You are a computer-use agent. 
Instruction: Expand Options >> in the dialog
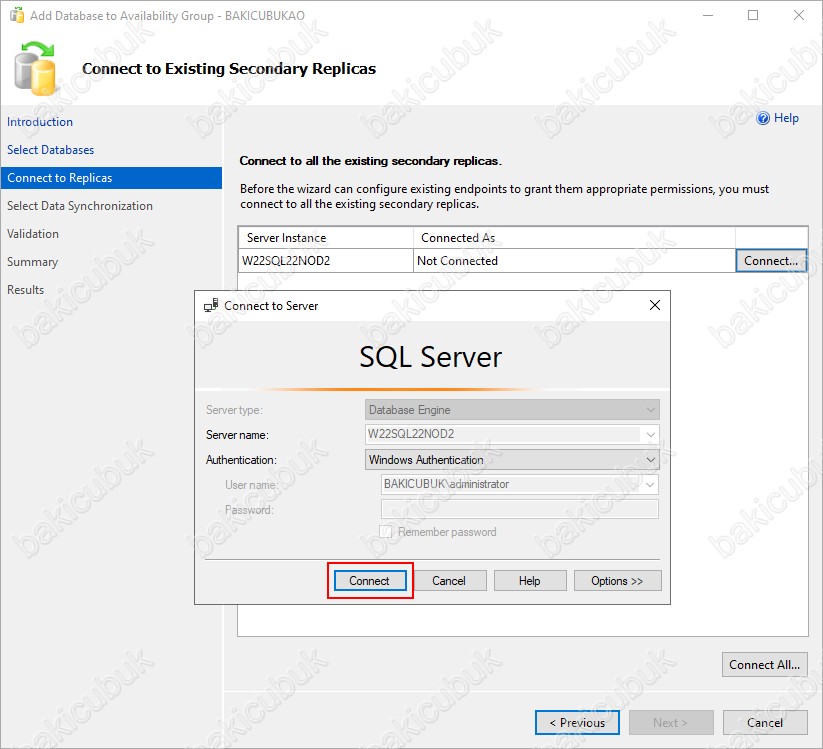pos(617,581)
